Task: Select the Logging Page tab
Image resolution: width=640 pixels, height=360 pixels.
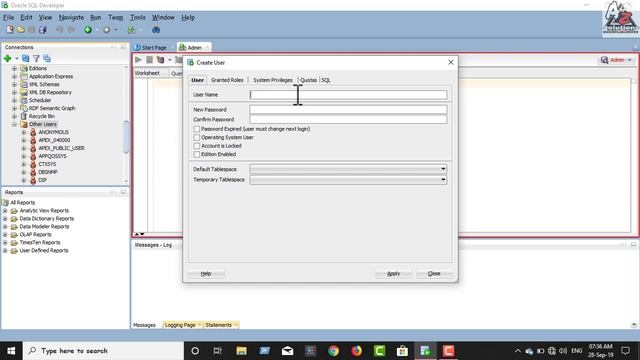Action: coord(180,325)
